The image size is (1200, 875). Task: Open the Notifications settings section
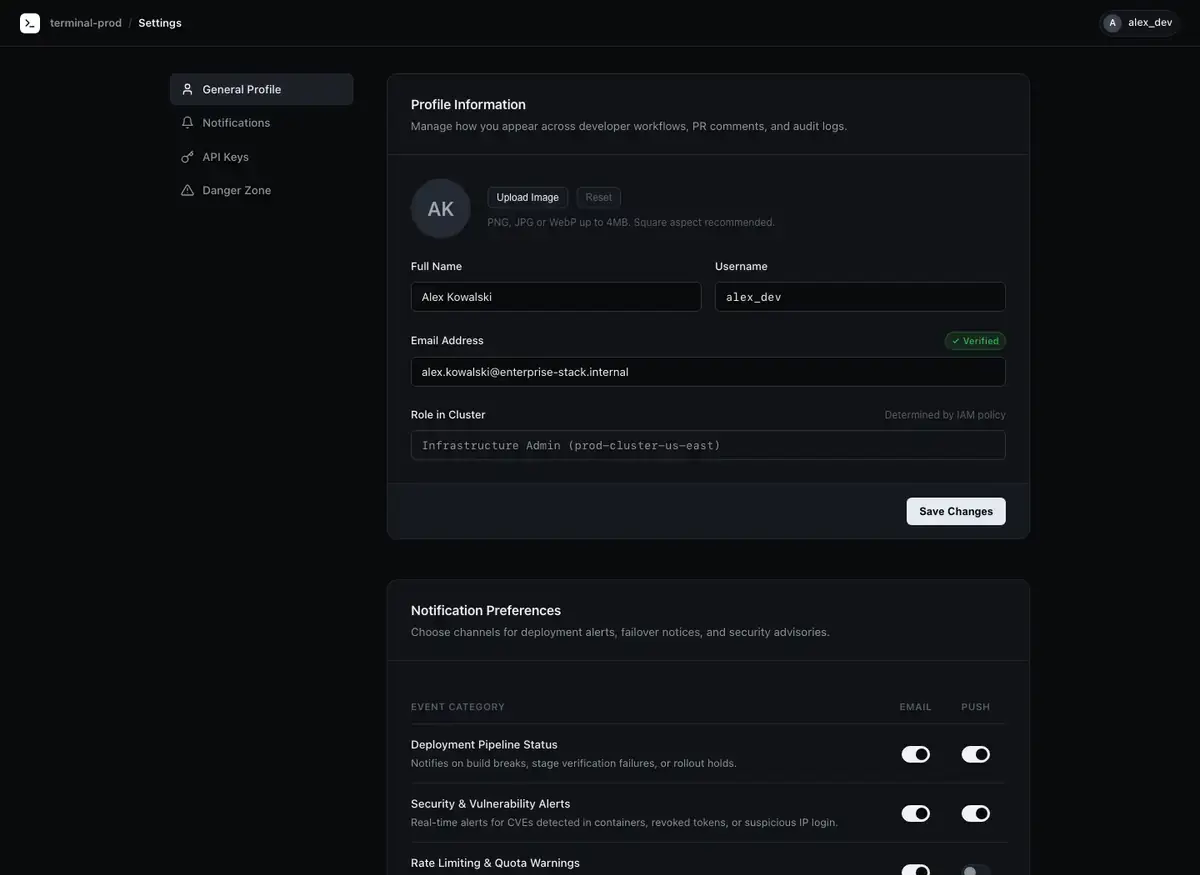pos(261,122)
